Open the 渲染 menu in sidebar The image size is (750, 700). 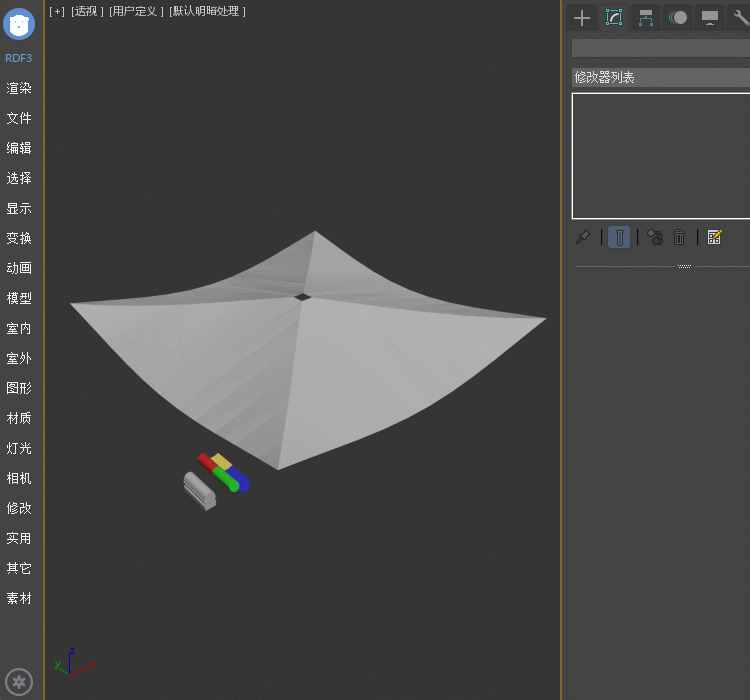[x=19, y=88]
